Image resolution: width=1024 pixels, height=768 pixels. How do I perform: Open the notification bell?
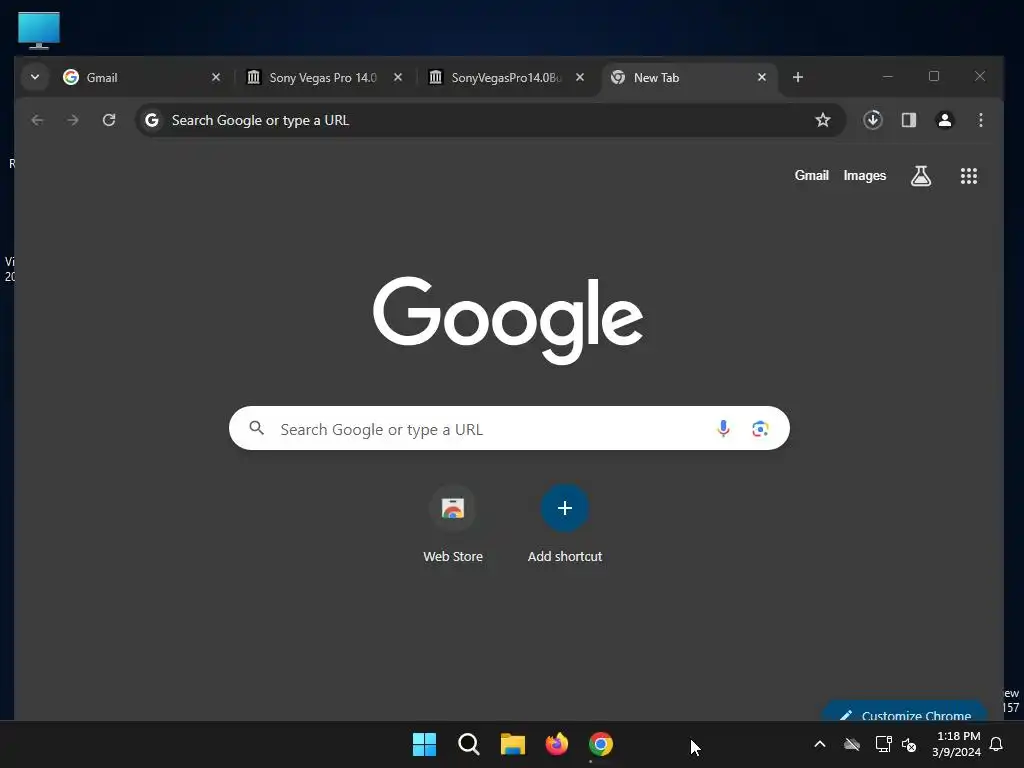[996, 744]
